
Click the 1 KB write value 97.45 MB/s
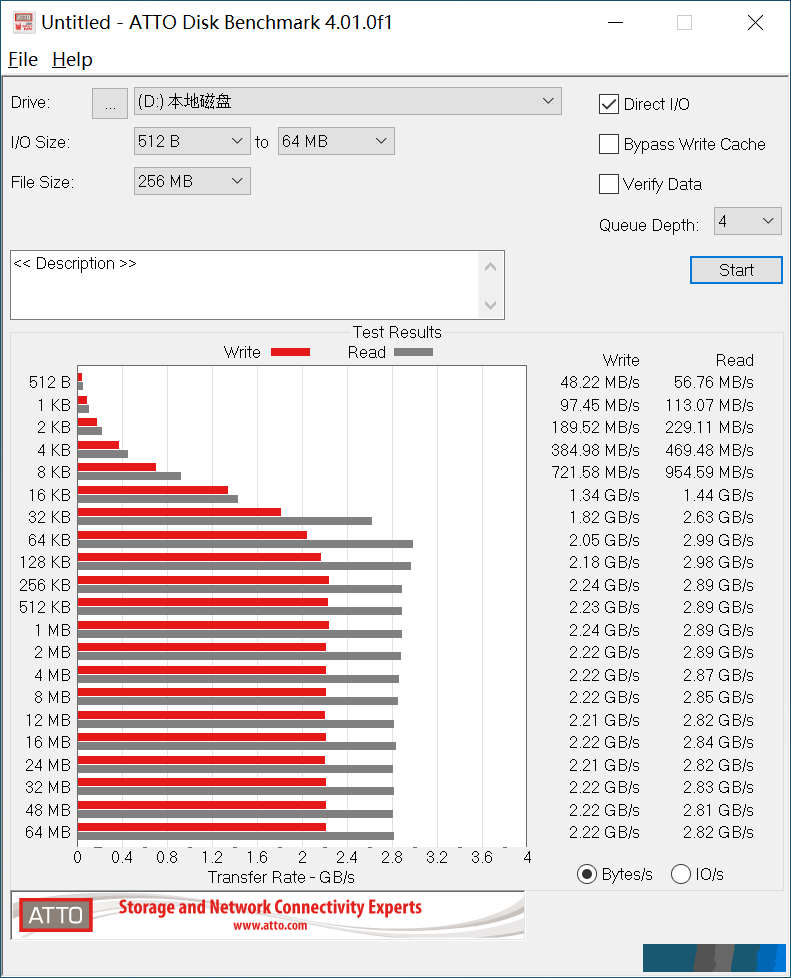(599, 405)
